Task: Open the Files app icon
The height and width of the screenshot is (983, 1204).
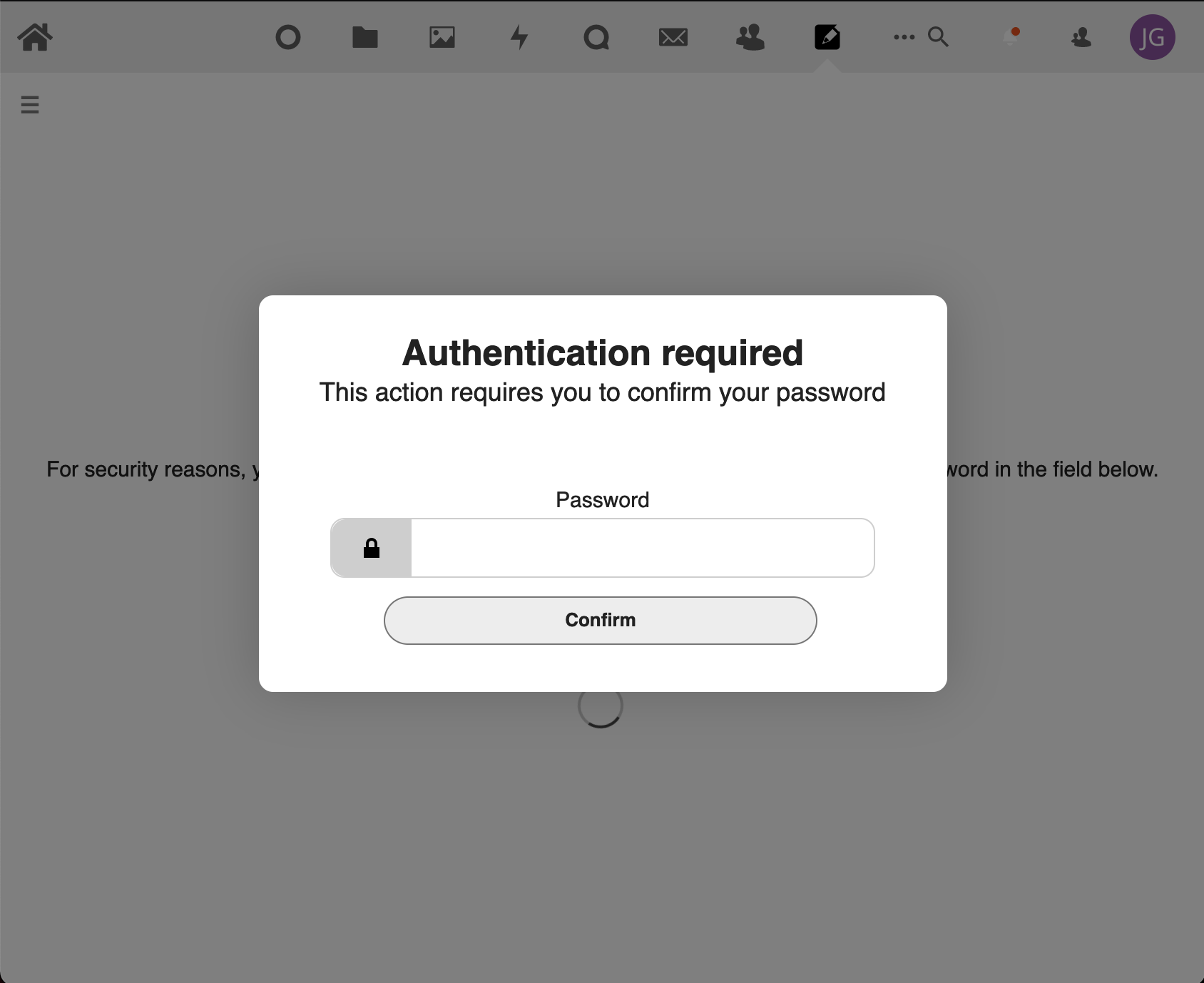Action: click(365, 37)
